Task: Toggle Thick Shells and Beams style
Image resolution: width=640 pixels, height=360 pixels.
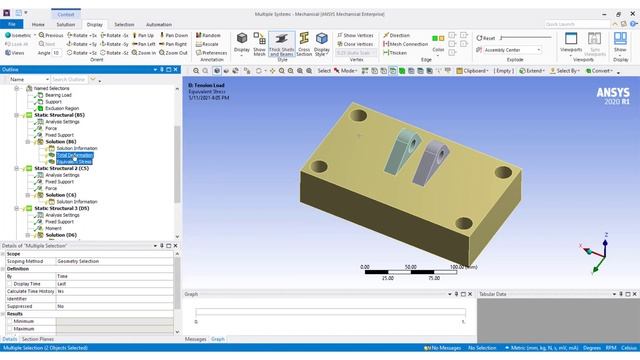Action: pyautogui.click(x=282, y=44)
